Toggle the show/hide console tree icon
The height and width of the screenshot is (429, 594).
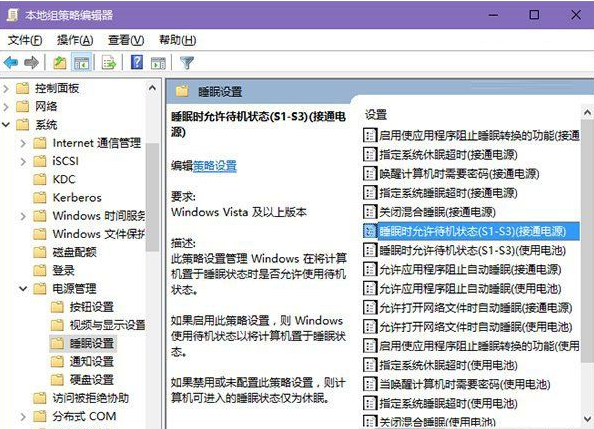click(x=81, y=63)
